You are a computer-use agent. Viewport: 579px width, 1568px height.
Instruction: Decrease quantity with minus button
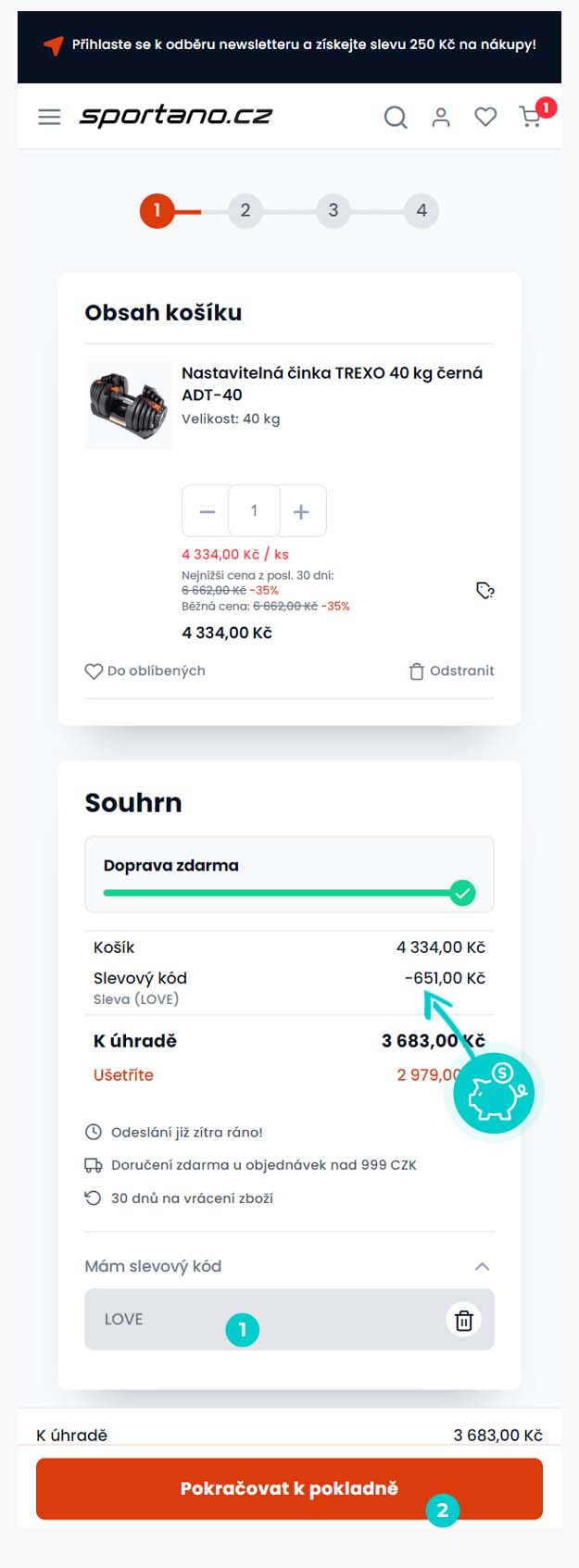(207, 511)
